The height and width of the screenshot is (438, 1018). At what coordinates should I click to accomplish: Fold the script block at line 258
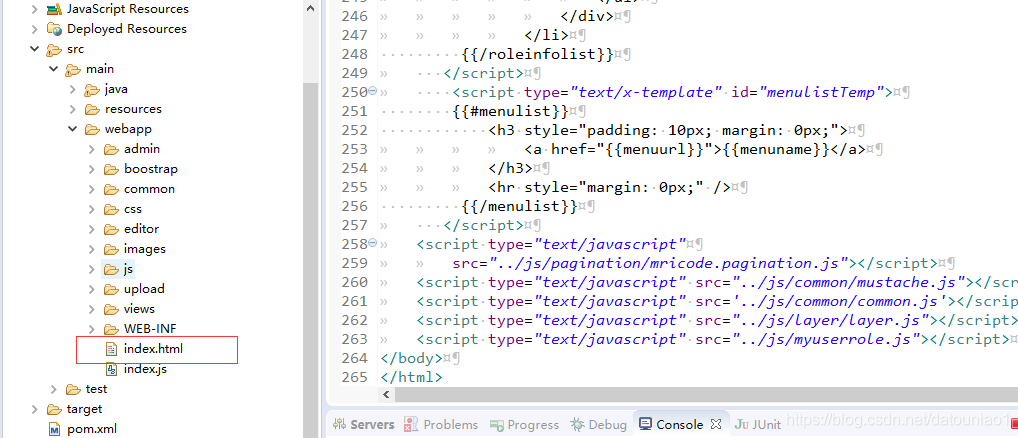click(x=373, y=243)
